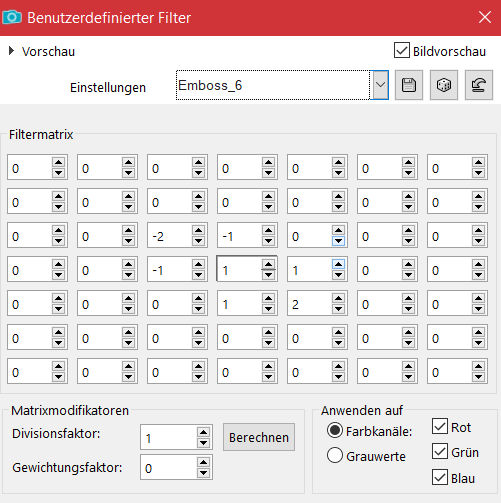Open the Einstellungen preset dropdown arrow
The image size is (501, 503).
(380, 85)
